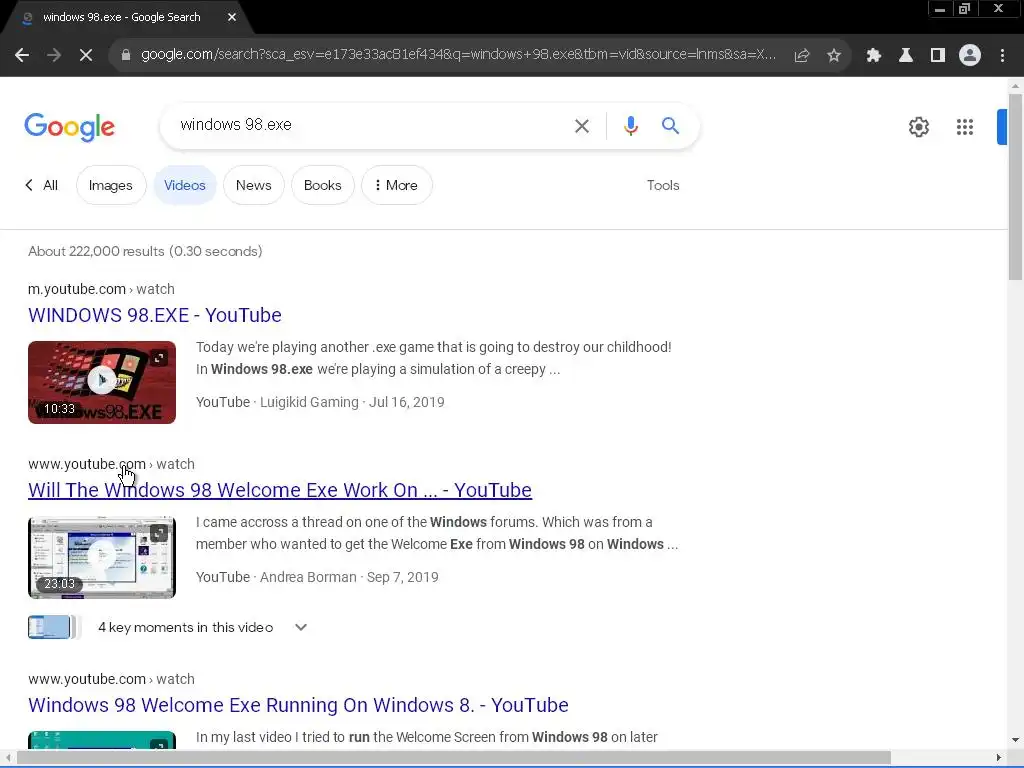Clear the search box with X icon
Viewport: 1024px width, 768px height.
[581, 126]
